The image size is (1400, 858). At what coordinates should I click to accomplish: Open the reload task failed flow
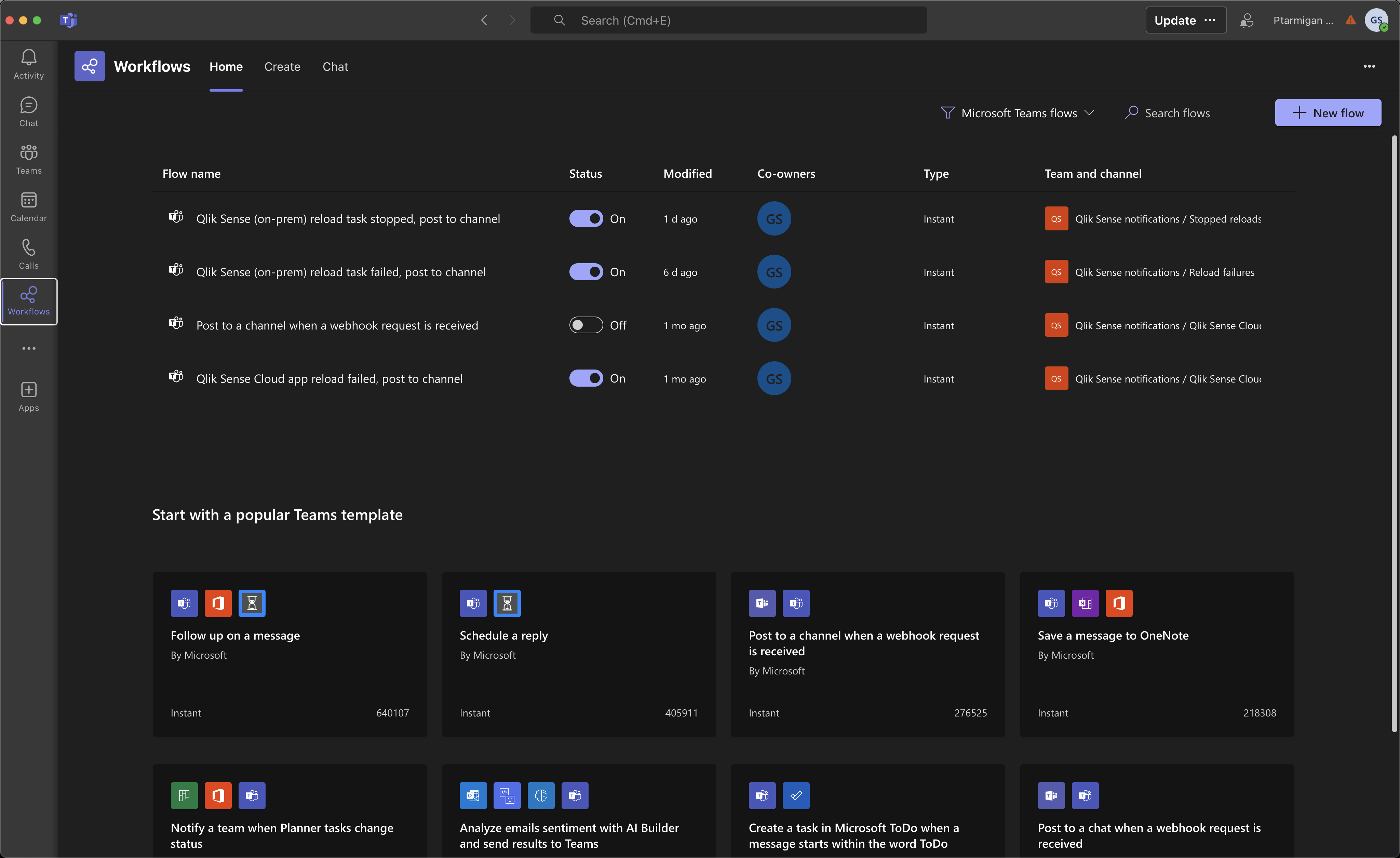click(341, 272)
